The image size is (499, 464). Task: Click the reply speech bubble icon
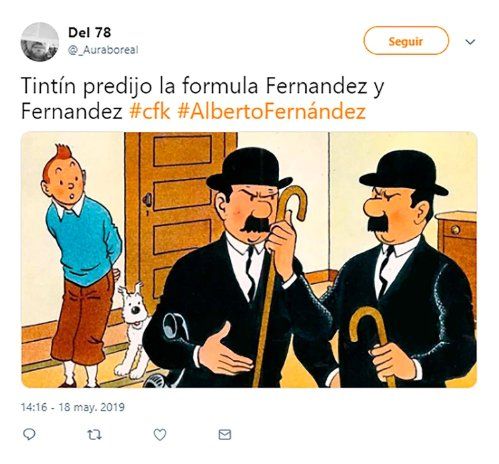tap(29, 434)
